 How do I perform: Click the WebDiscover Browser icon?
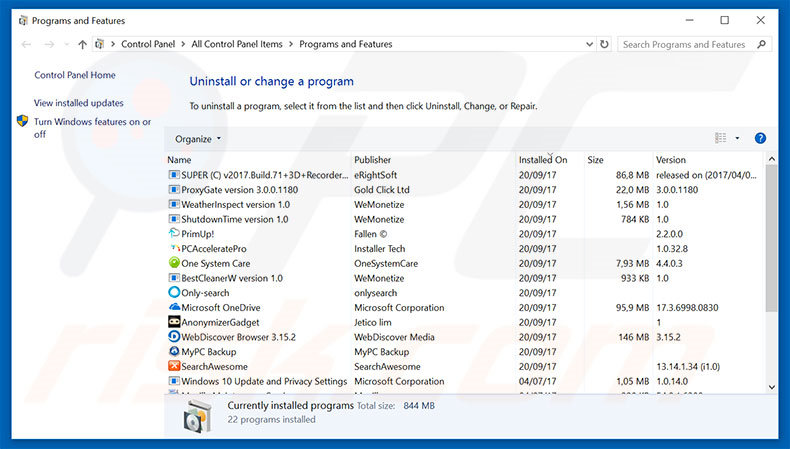click(x=174, y=337)
